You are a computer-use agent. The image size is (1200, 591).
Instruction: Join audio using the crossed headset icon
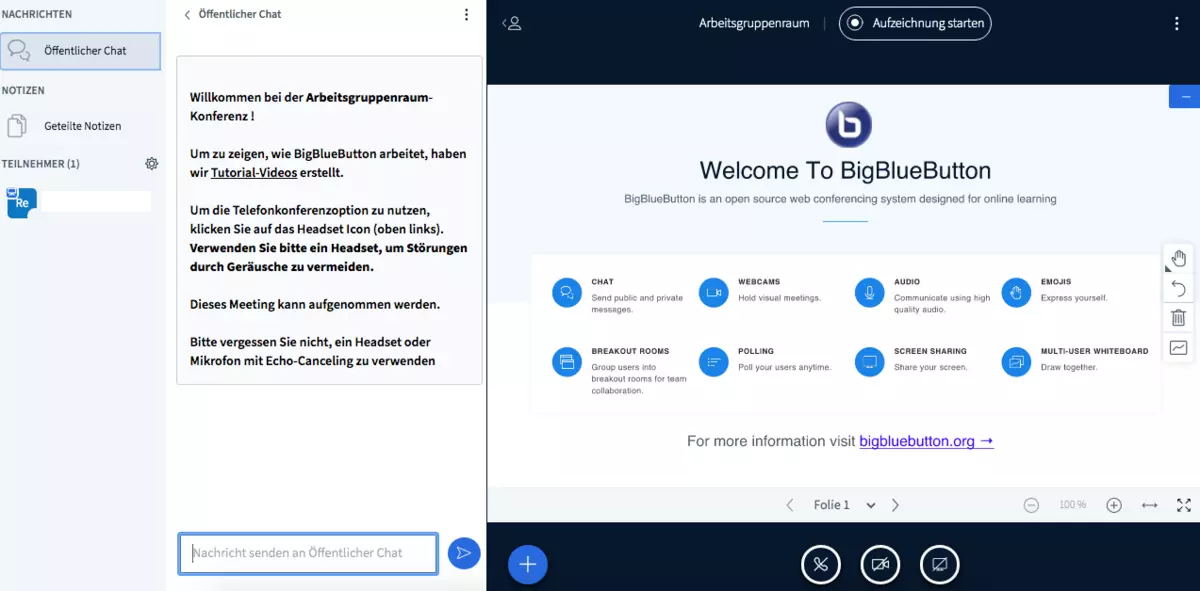[821, 564]
